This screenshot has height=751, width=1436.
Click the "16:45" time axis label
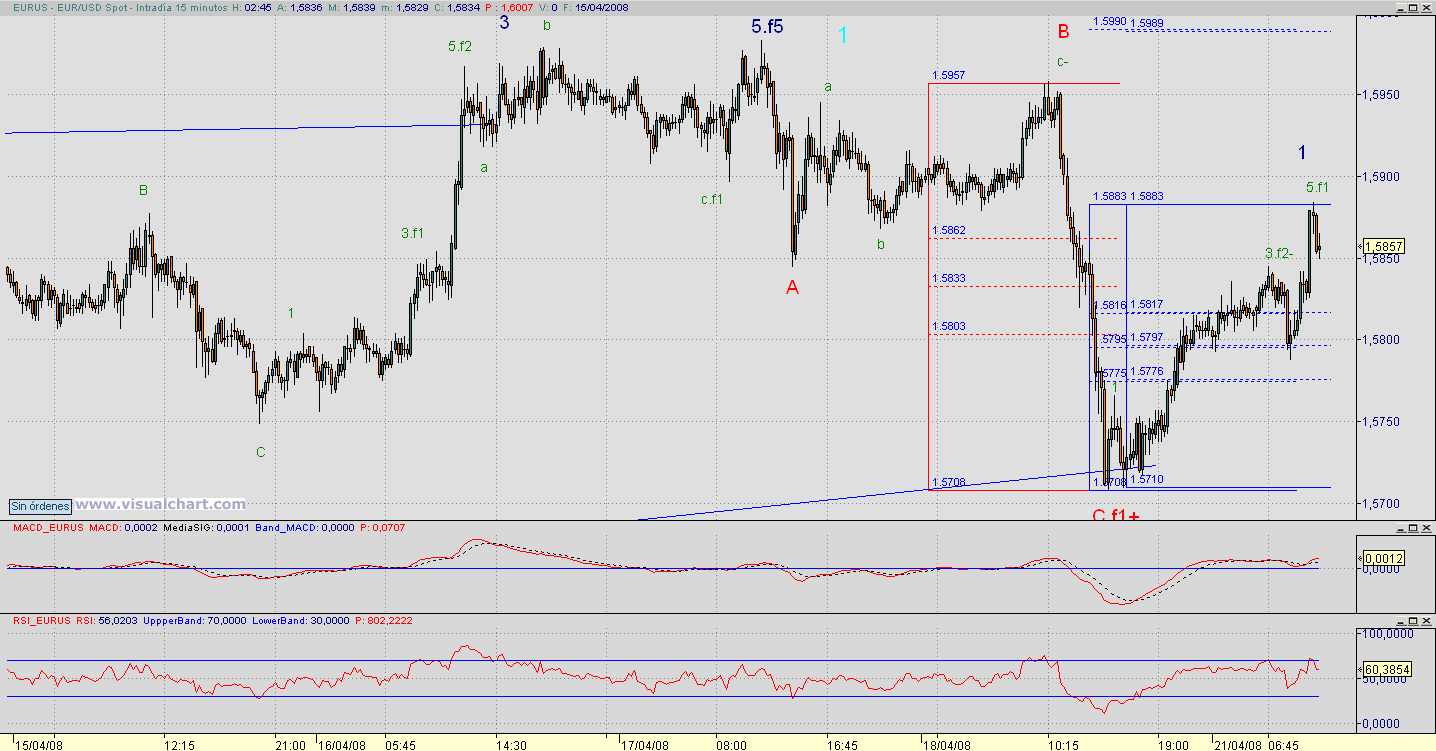click(843, 744)
